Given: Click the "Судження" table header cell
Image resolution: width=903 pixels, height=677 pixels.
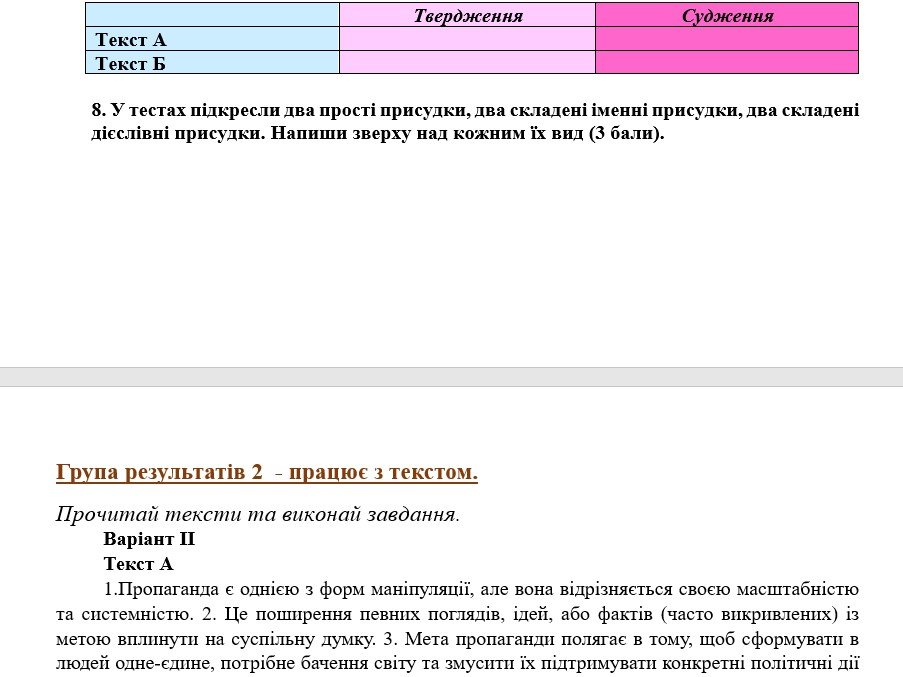Looking at the screenshot, I should click(x=727, y=16).
